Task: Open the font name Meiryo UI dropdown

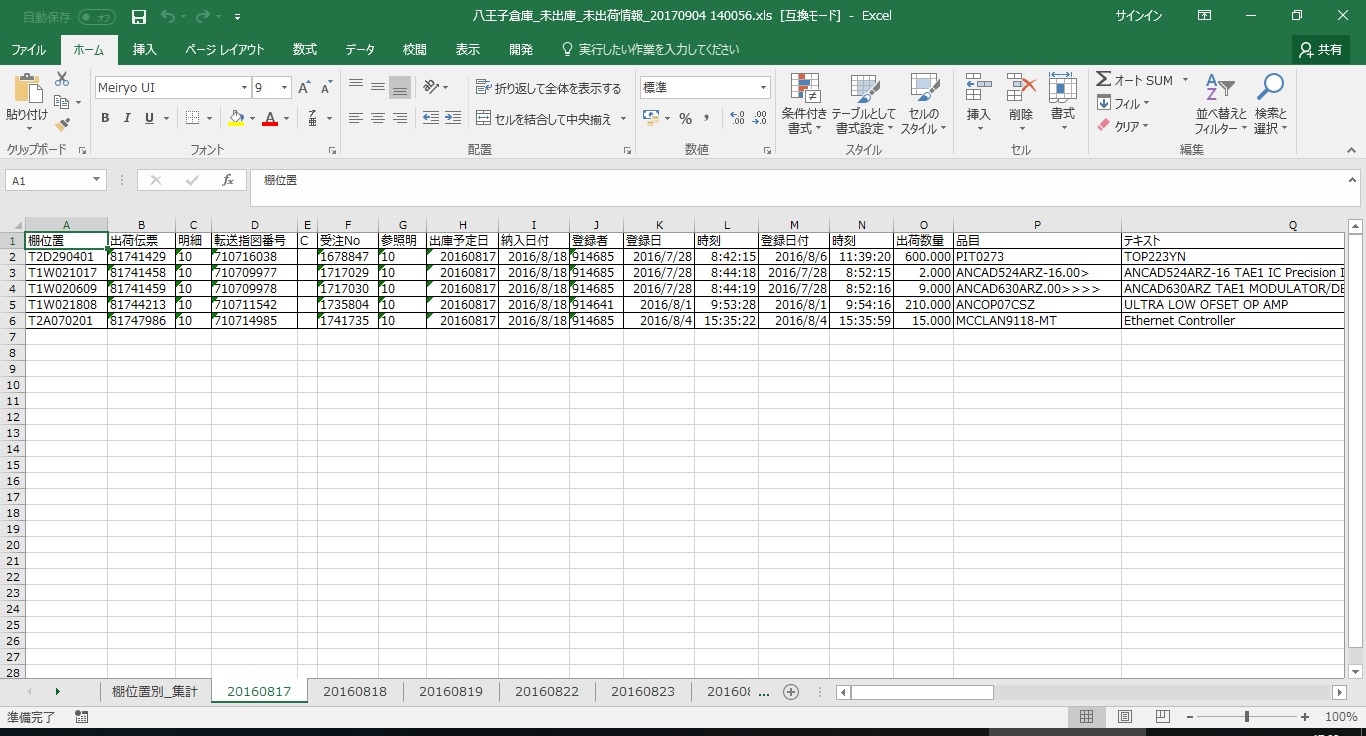Action: pyautogui.click(x=243, y=88)
